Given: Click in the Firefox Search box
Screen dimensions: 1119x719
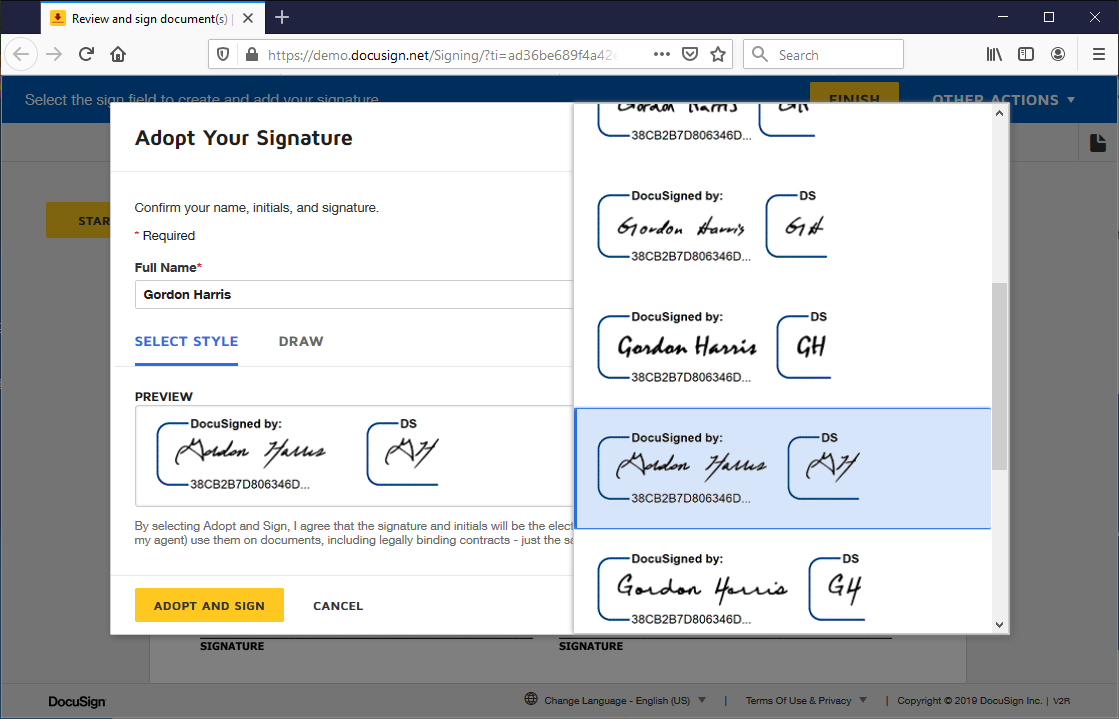Looking at the screenshot, I should (x=824, y=54).
